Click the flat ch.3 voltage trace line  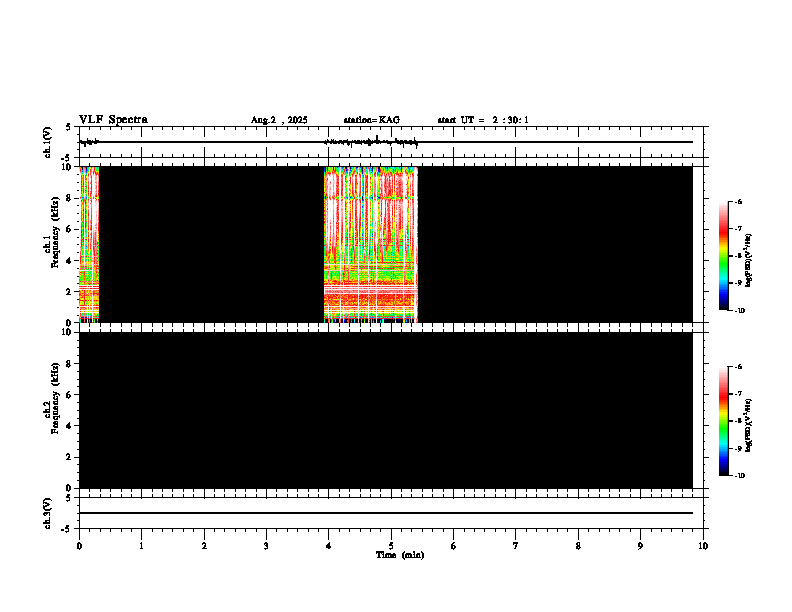[386, 513]
